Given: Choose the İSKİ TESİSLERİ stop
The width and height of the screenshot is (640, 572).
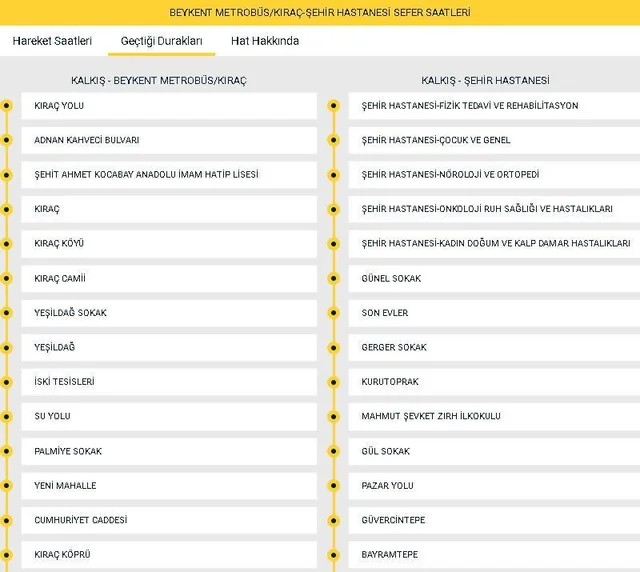Looking at the screenshot, I should 168,382.
